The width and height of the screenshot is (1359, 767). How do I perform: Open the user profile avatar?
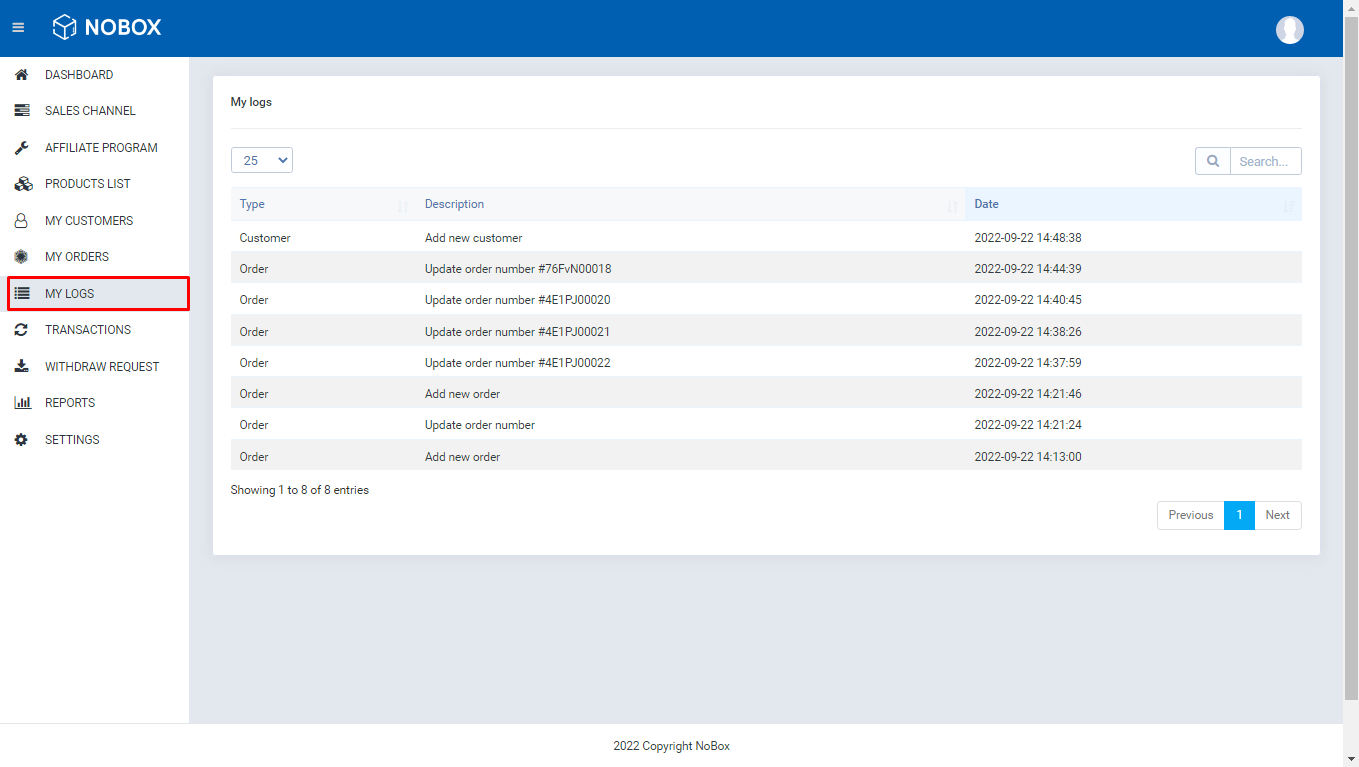(x=1289, y=30)
